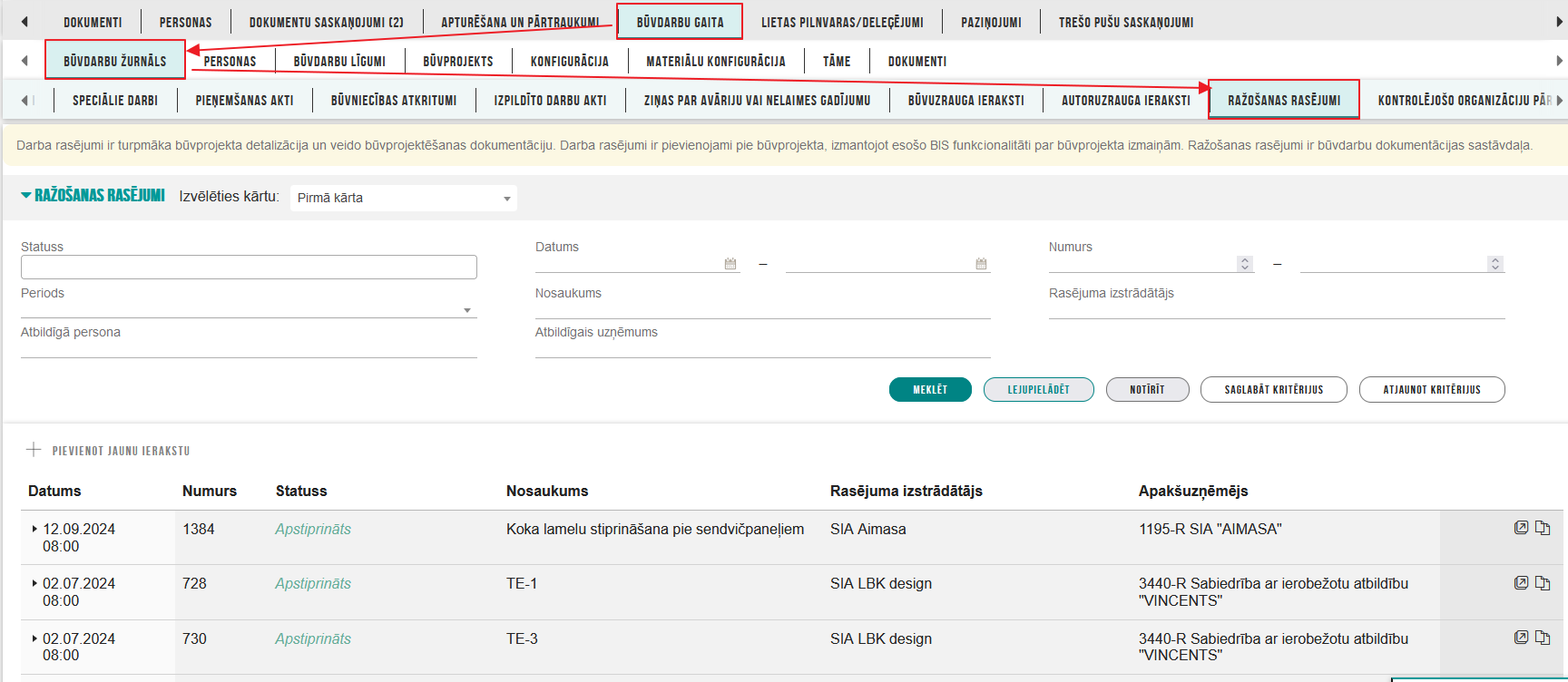Open Materiālu konfigurācija sub-tab

tap(716, 61)
